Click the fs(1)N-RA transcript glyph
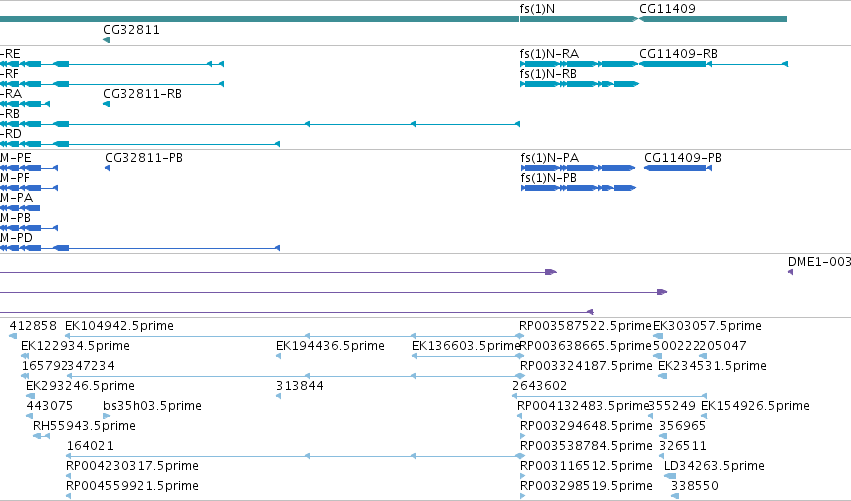The image size is (851, 501). [x=579, y=64]
